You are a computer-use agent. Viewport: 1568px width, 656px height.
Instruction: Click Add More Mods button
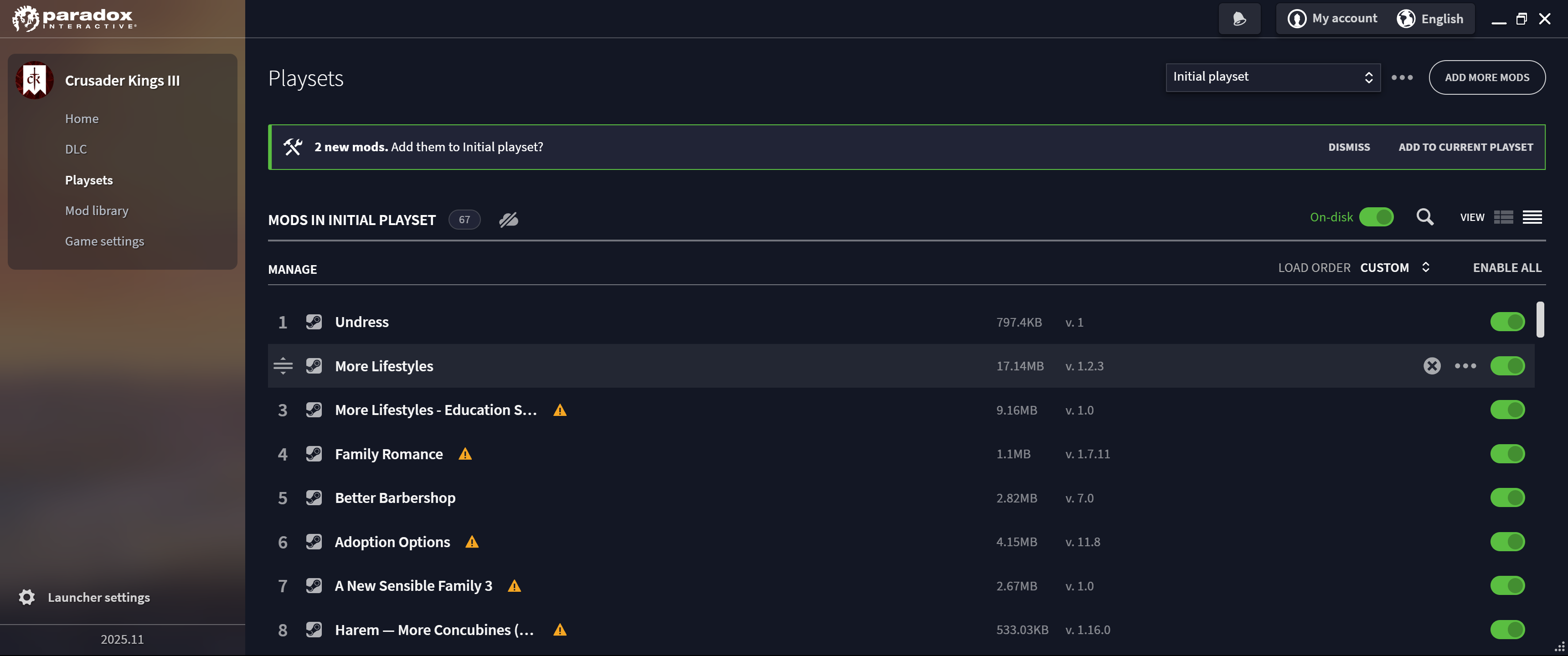point(1486,77)
